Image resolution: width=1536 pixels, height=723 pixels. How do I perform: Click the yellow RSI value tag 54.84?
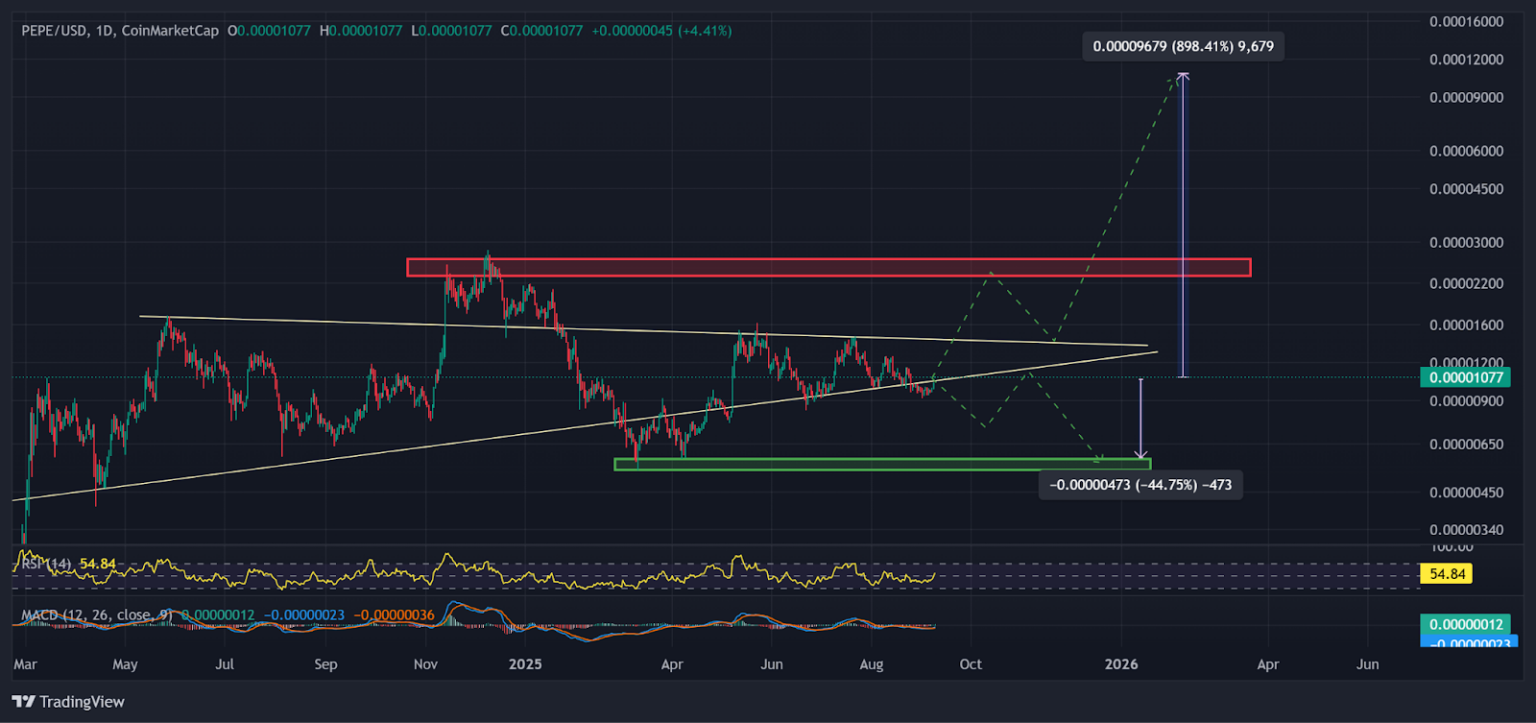(1446, 574)
